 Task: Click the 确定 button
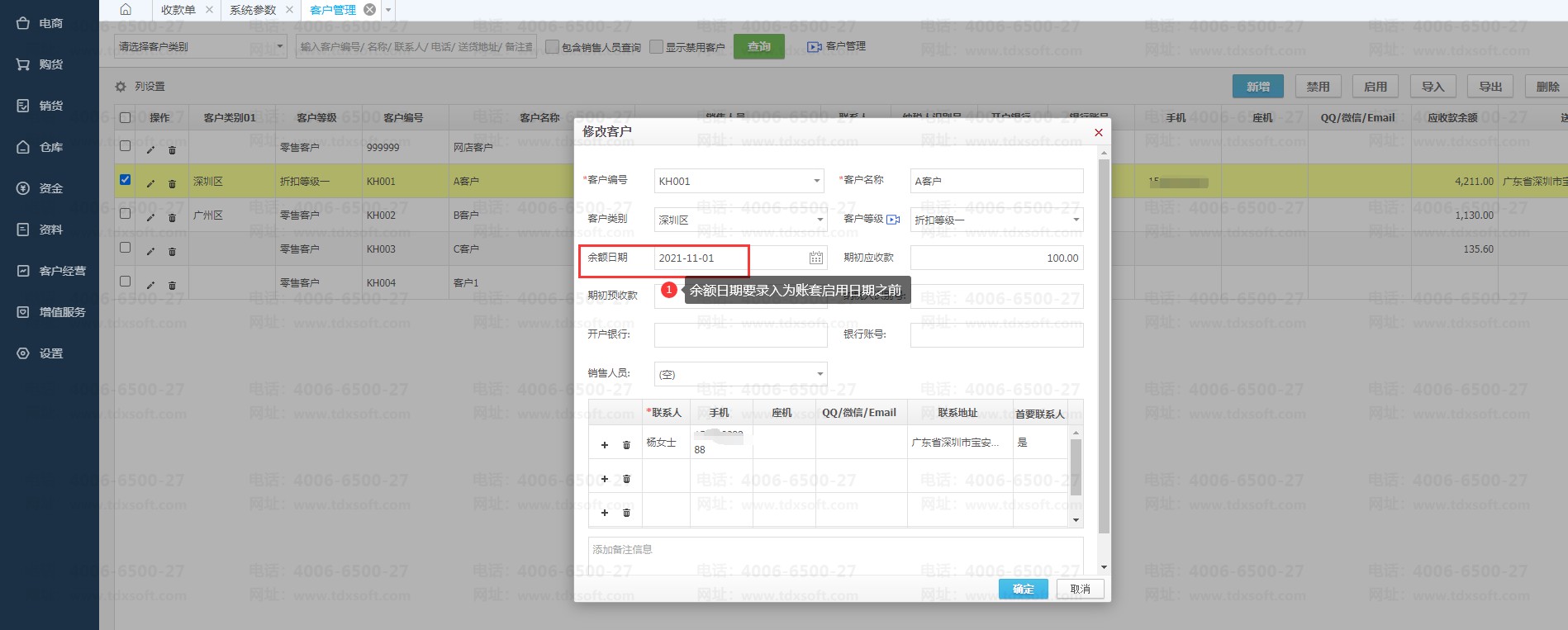point(1023,589)
